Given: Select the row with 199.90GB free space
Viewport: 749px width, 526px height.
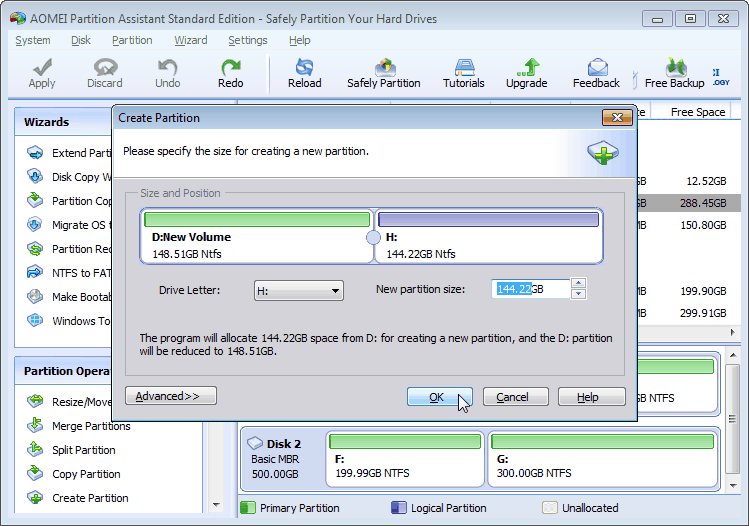Looking at the screenshot, I should [689, 291].
